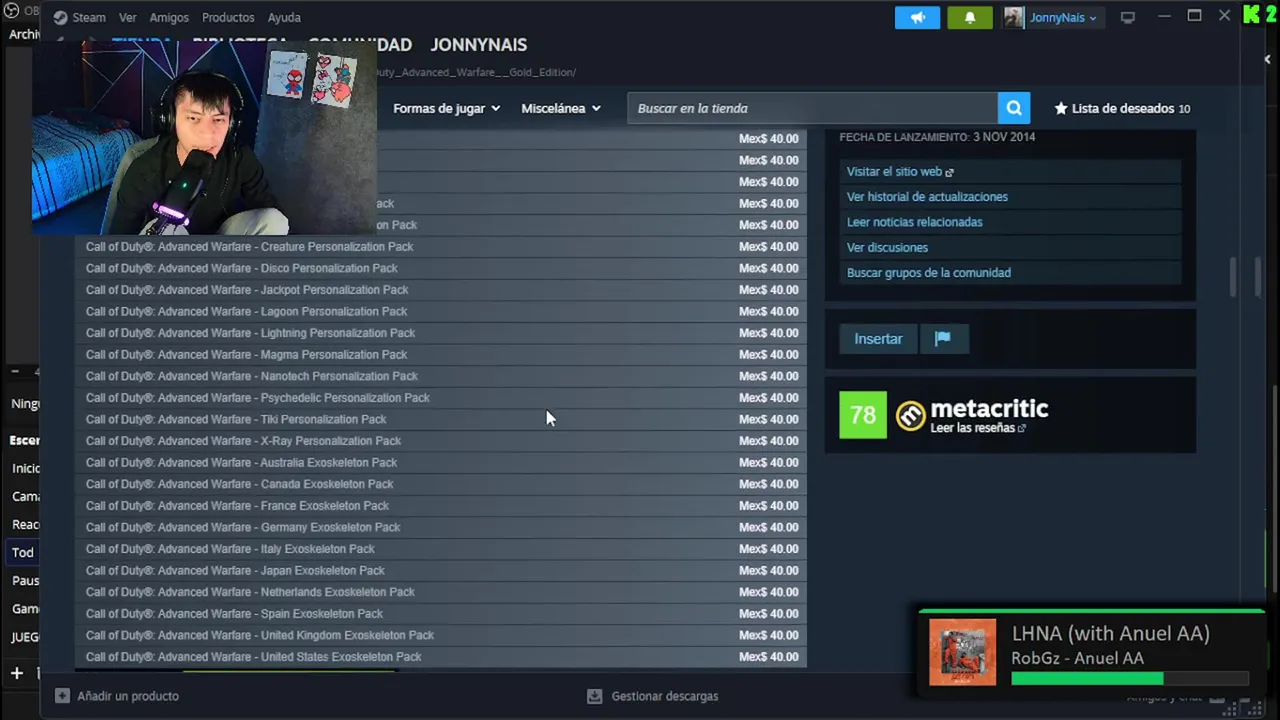Open the Productos menu

pyautogui.click(x=228, y=17)
